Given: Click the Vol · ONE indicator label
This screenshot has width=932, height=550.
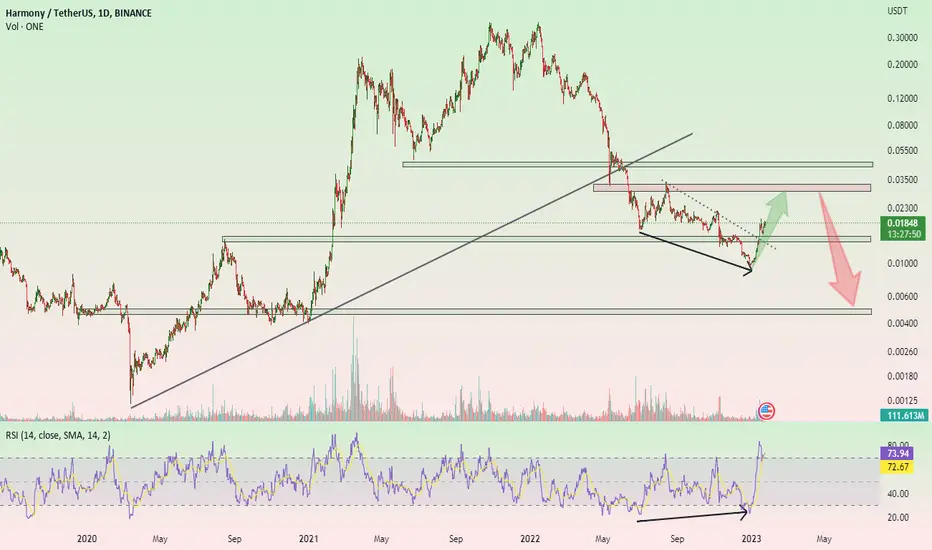Looking at the screenshot, I should click(24, 26).
